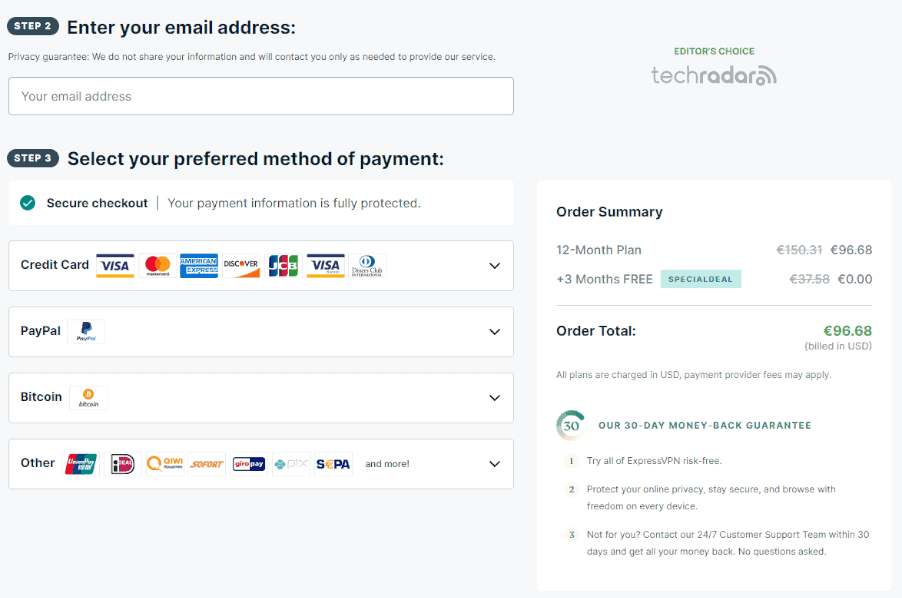Click the JCB card icon
The image size is (902, 598).
[284, 266]
